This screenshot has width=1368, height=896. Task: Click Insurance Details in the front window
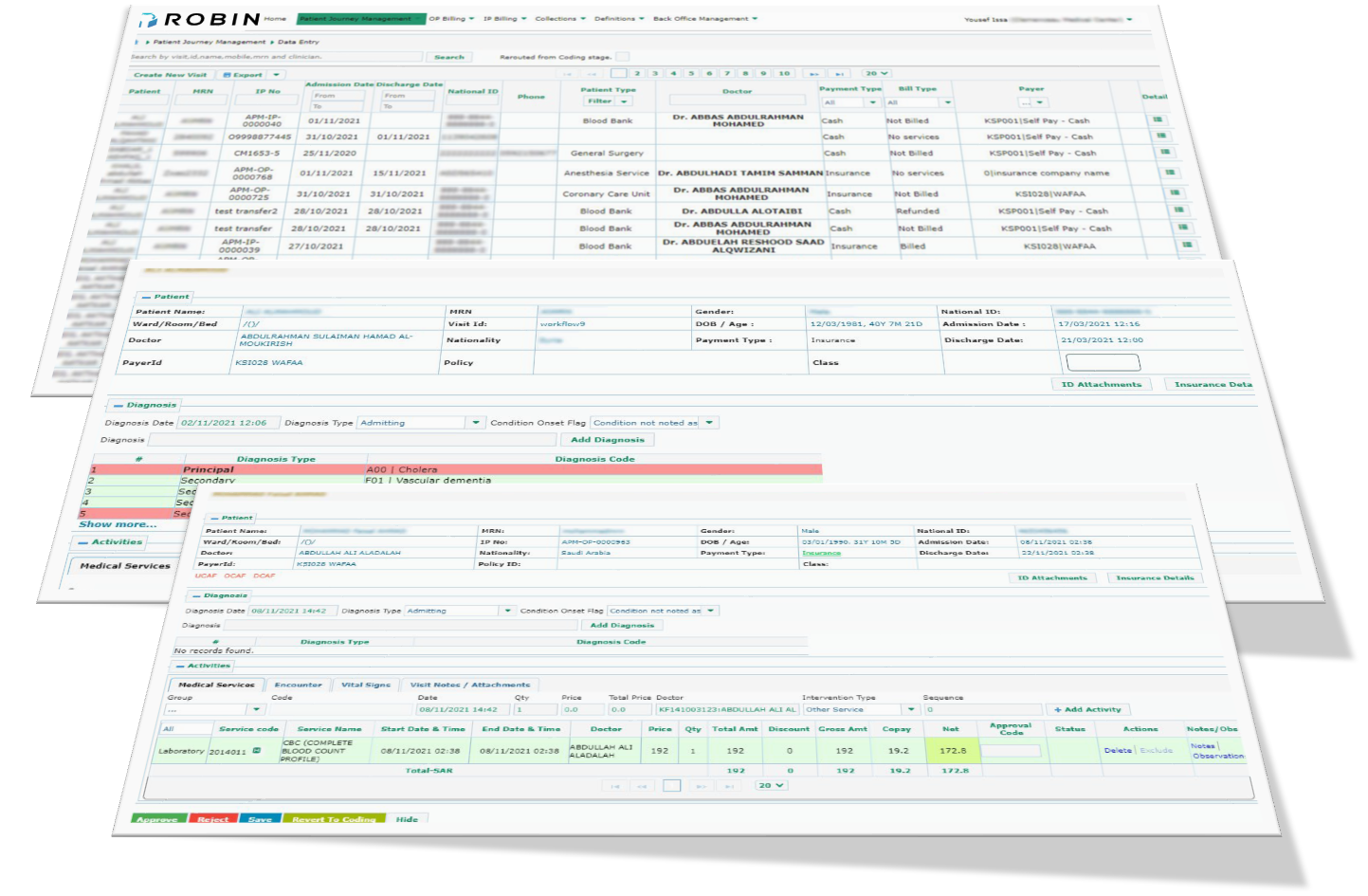[1155, 577]
